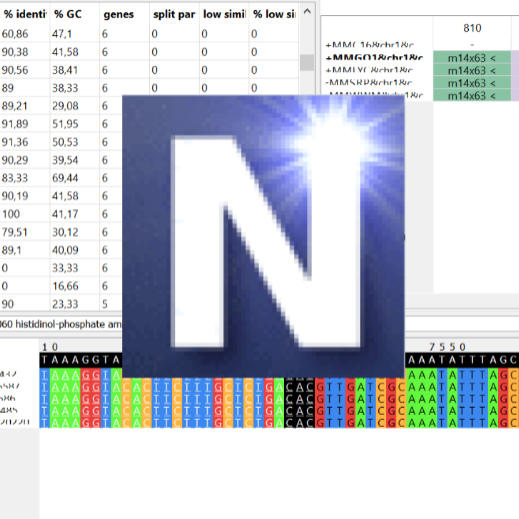The height and width of the screenshot is (519, 519).
Task: Click consensus sequence TAAAGGTA in black row
Action: point(81,360)
